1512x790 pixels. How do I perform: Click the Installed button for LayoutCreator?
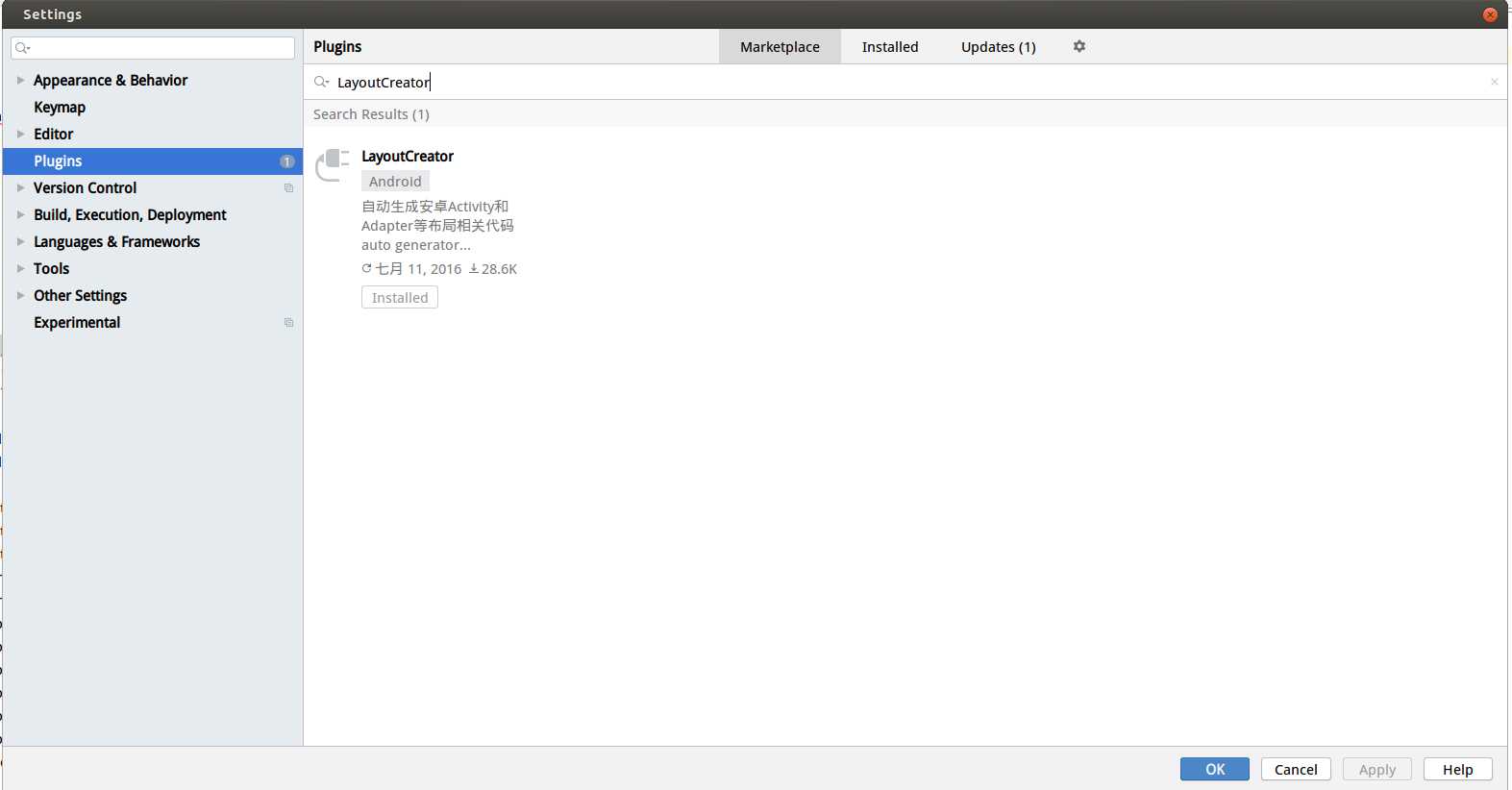[400, 297]
